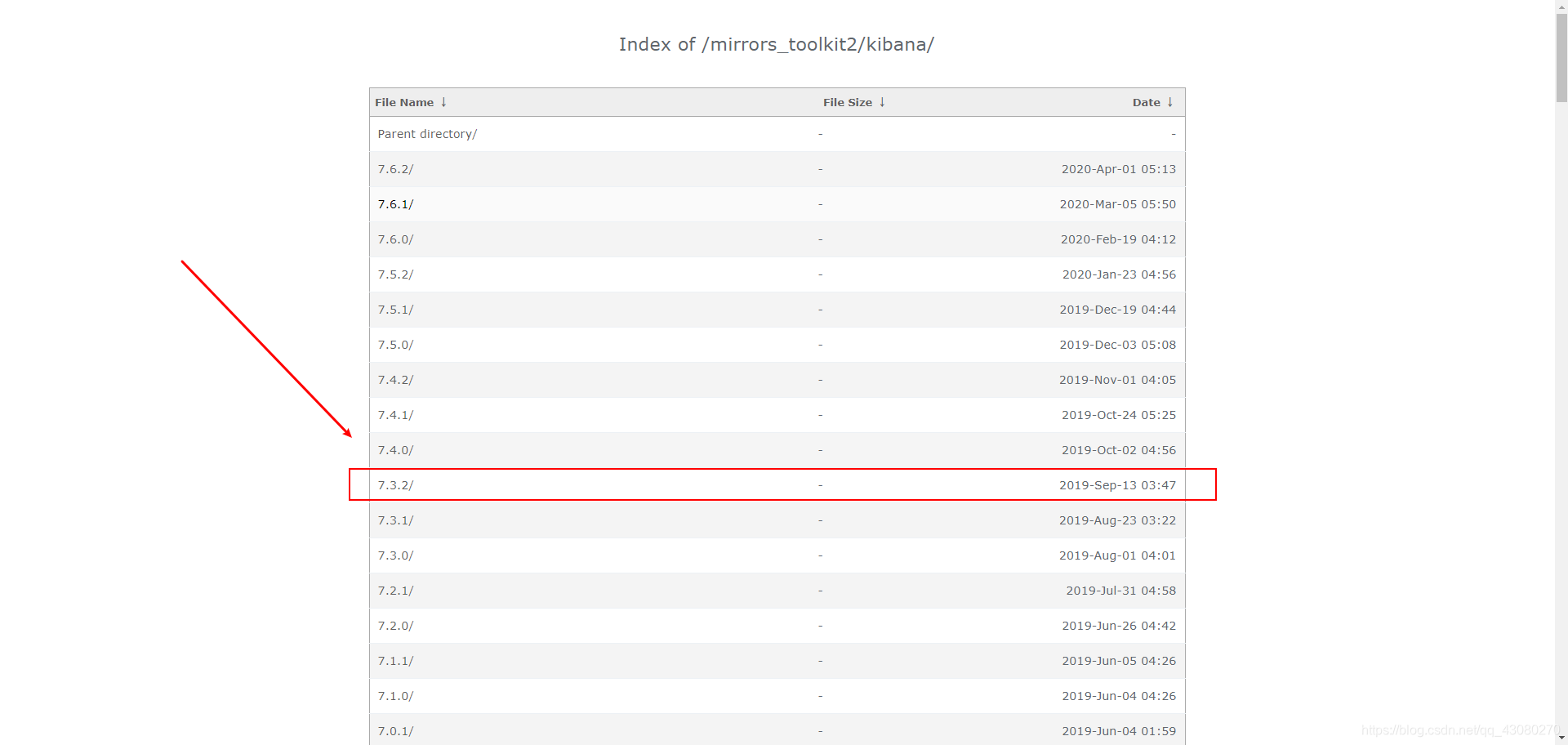
Task: Click the date 2019-Jun-26 04:42
Action: [1119, 626]
